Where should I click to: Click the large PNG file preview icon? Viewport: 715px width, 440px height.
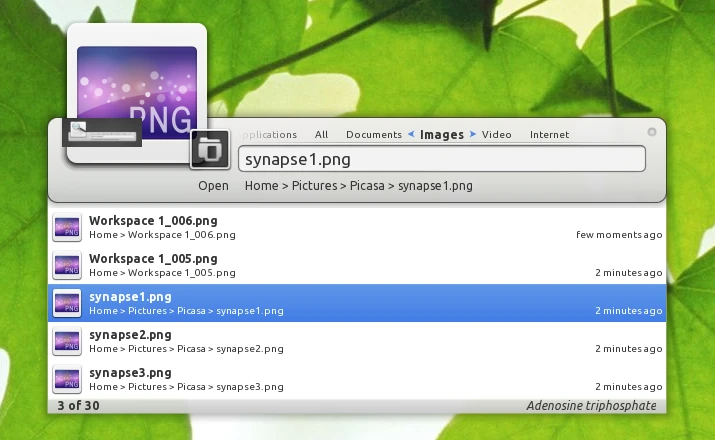pyautogui.click(x=137, y=85)
